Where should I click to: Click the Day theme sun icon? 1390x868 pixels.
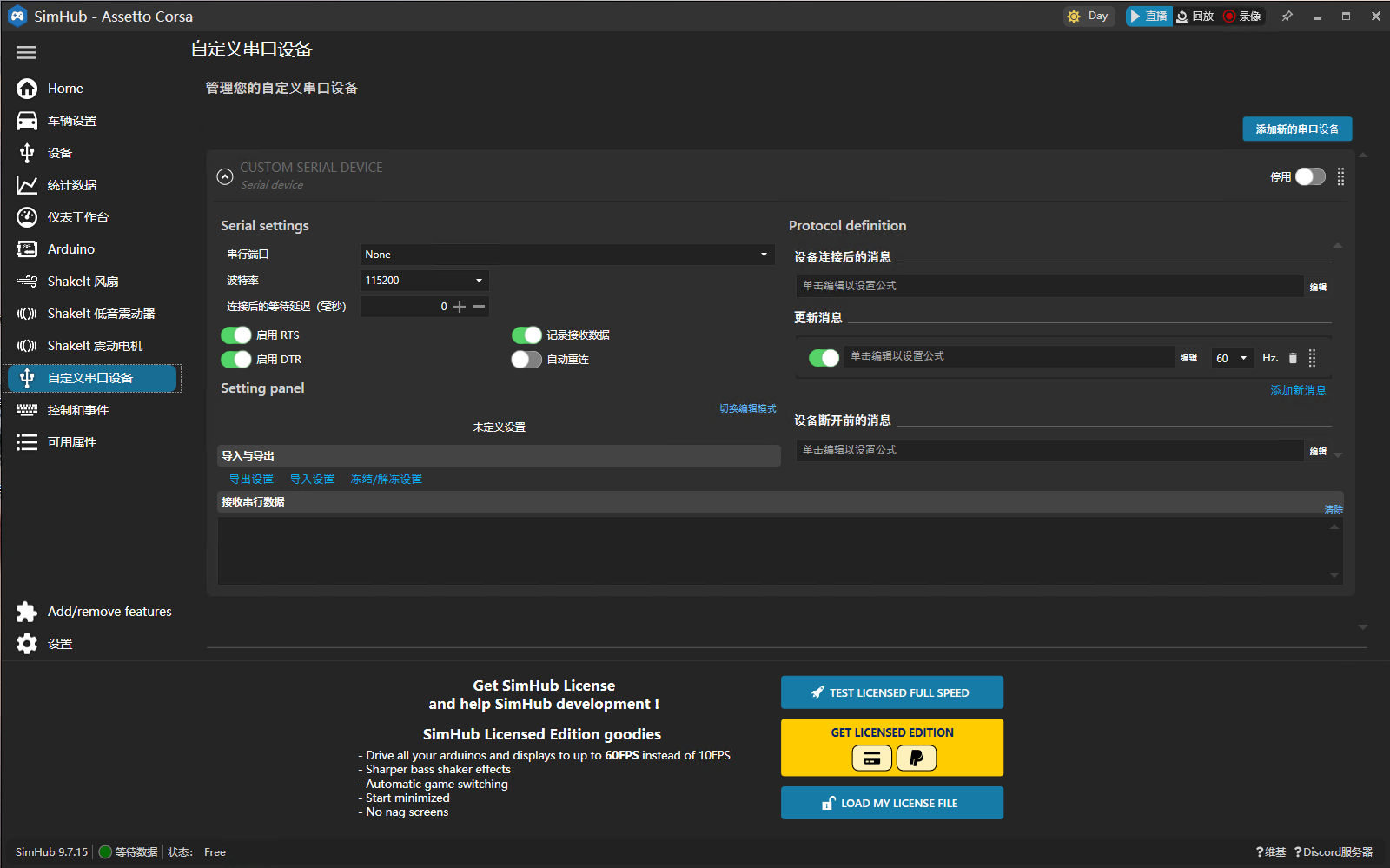pyautogui.click(x=1074, y=17)
